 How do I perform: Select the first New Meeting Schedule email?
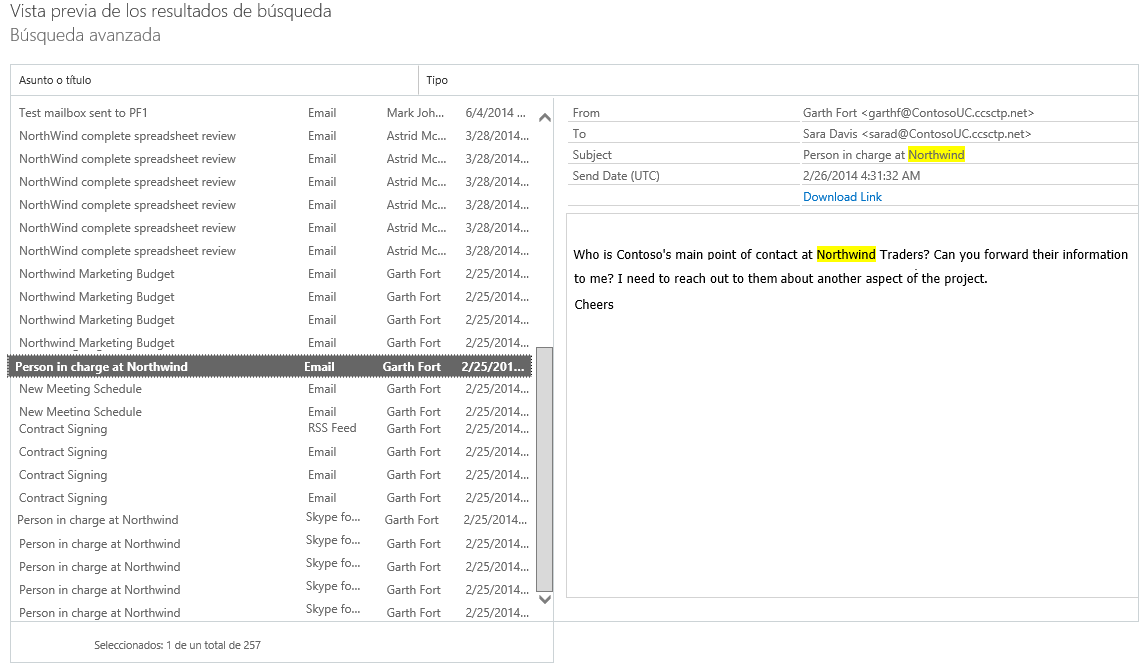[80, 389]
